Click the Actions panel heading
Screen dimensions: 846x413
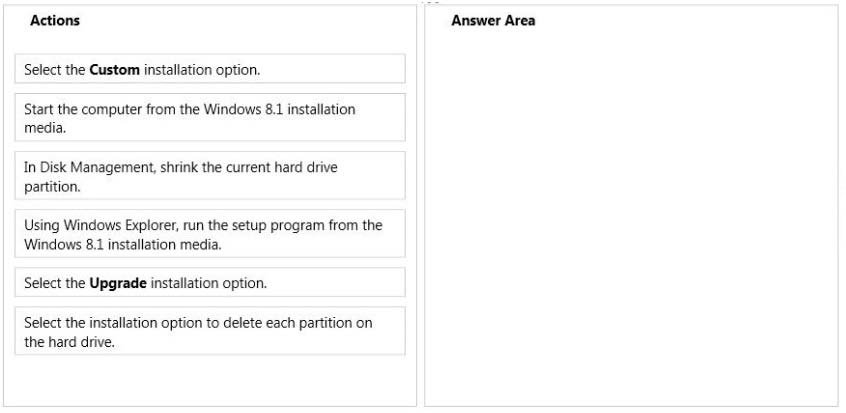[54, 21]
